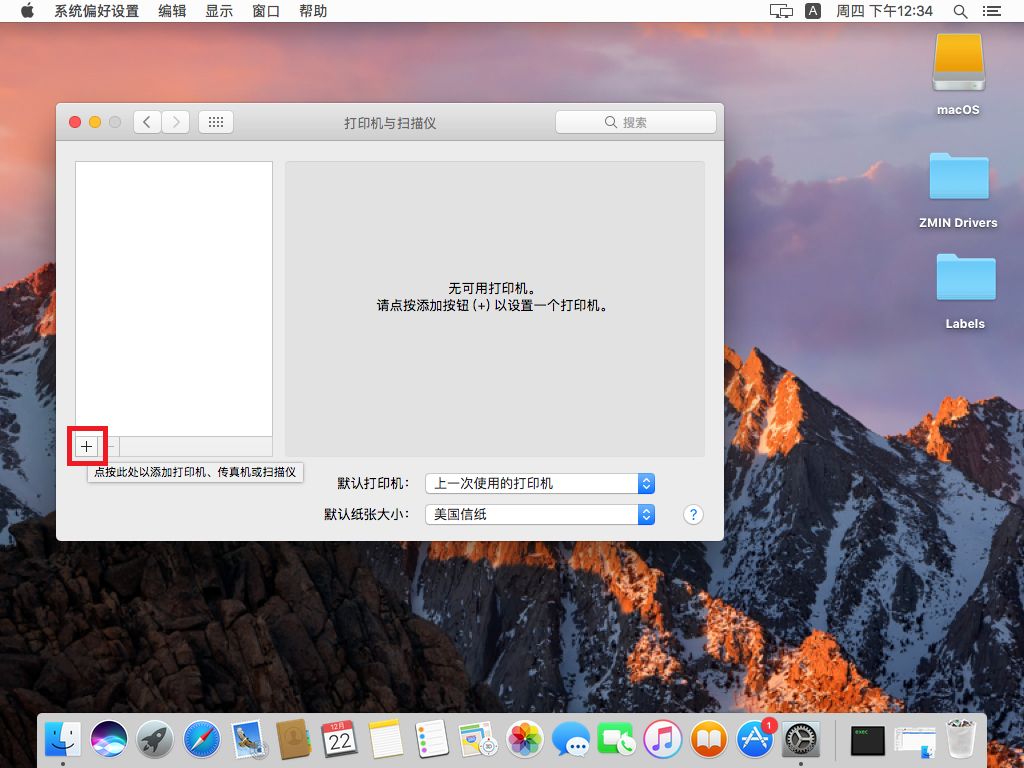This screenshot has width=1024, height=768.
Task: Minimize window with the yellow button
Action: click(x=95, y=122)
